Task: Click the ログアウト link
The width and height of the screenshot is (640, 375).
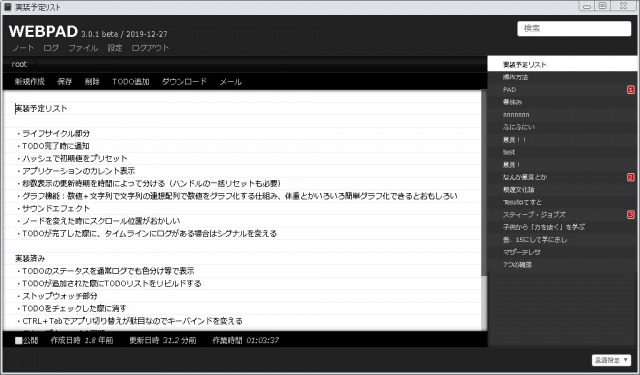Action: coord(150,48)
